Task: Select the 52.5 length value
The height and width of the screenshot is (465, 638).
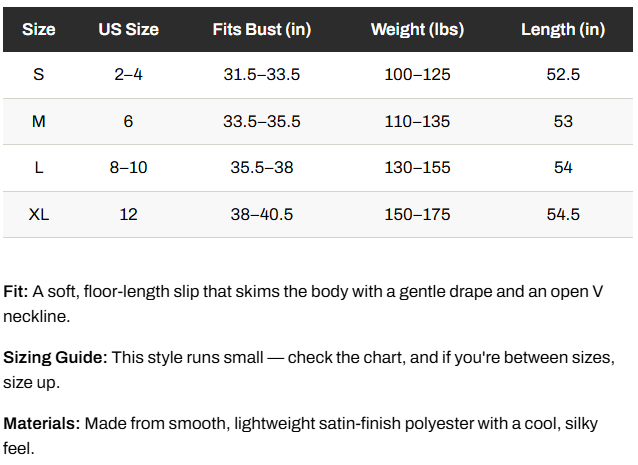Action: 563,74
